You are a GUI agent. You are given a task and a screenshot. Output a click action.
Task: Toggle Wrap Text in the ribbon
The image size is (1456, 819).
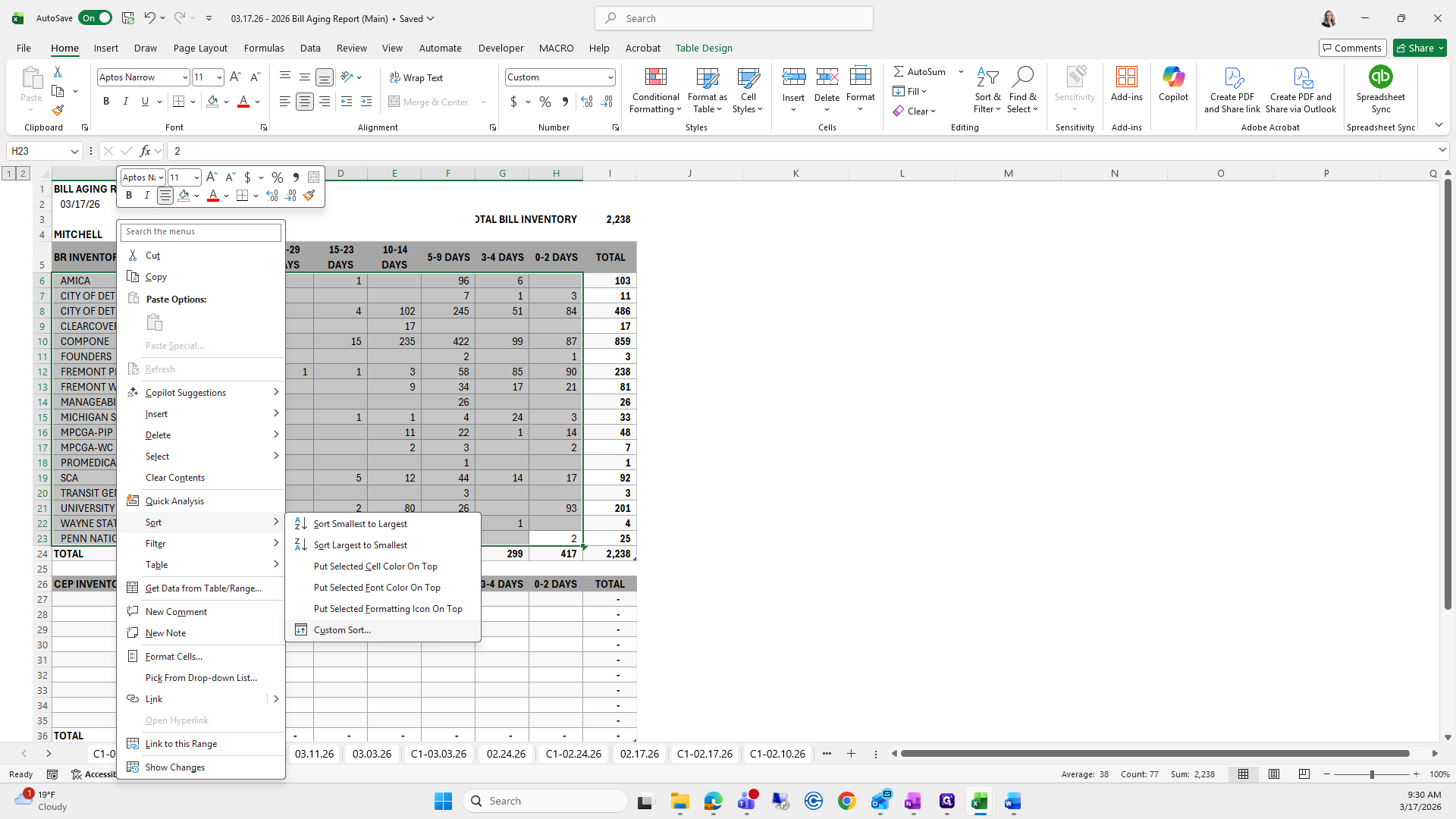click(x=416, y=77)
